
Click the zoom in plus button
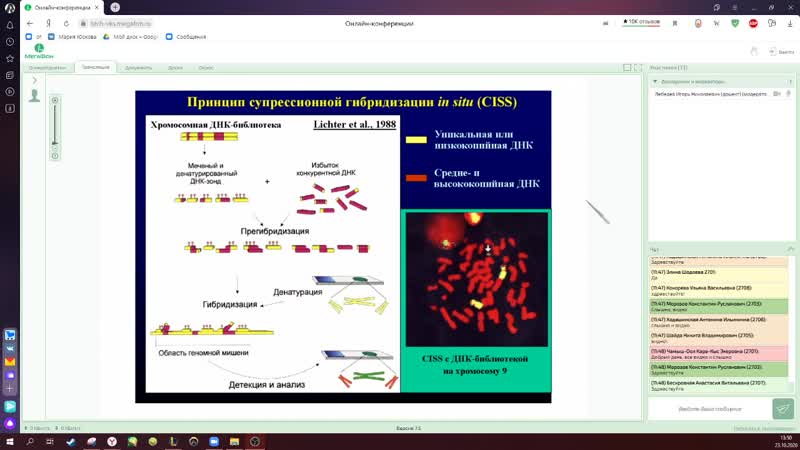[x=55, y=100]
